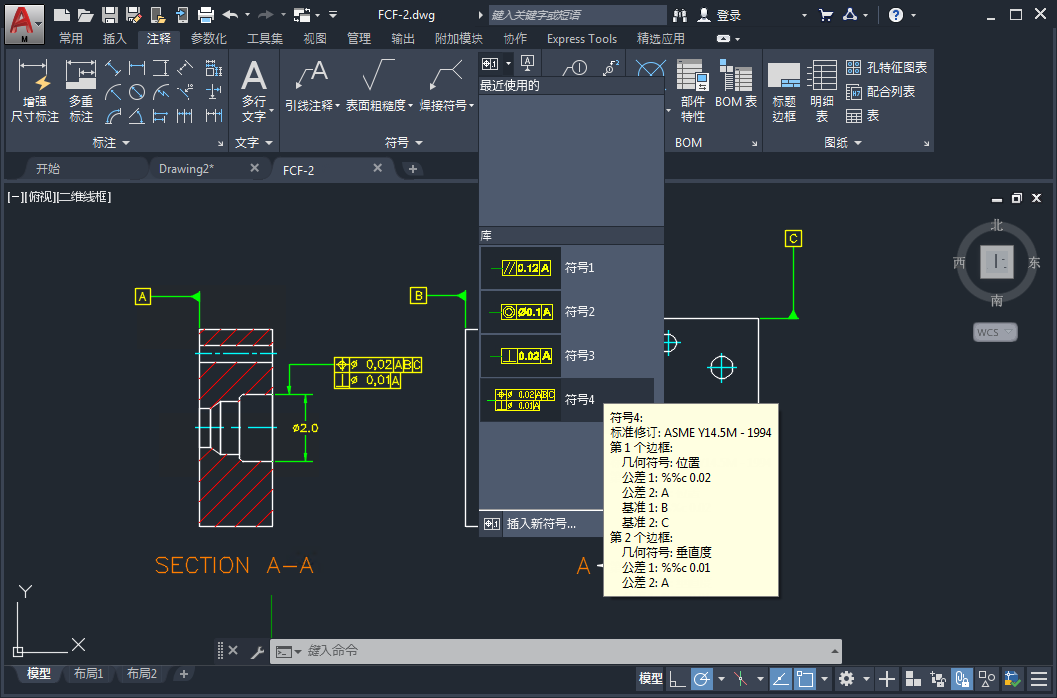Select the Leader Note (引线注释) tool
The width and height of the screenshot is (1057, 698).
(312, 86)
